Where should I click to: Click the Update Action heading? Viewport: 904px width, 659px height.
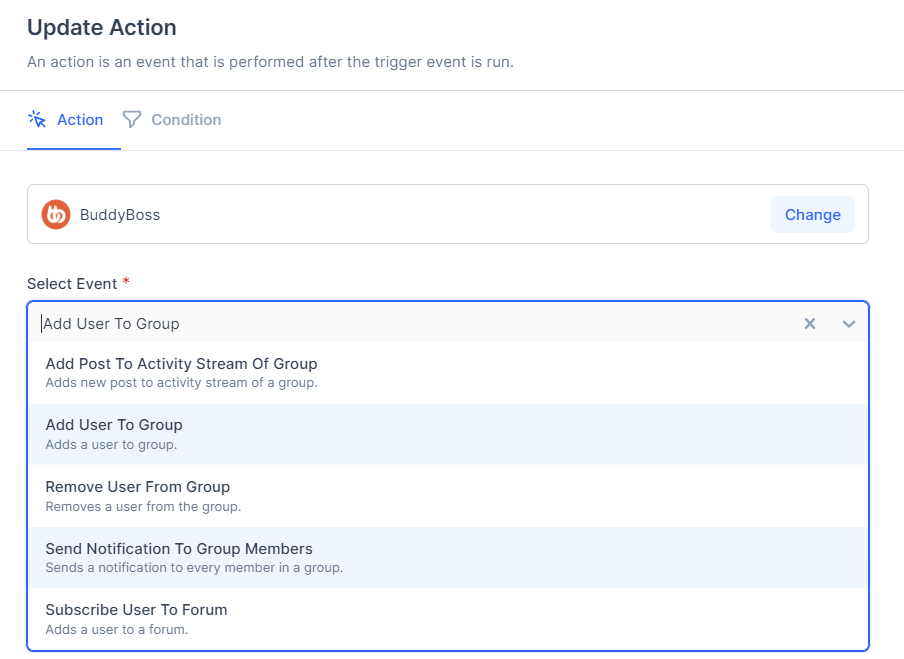point(101,28)
